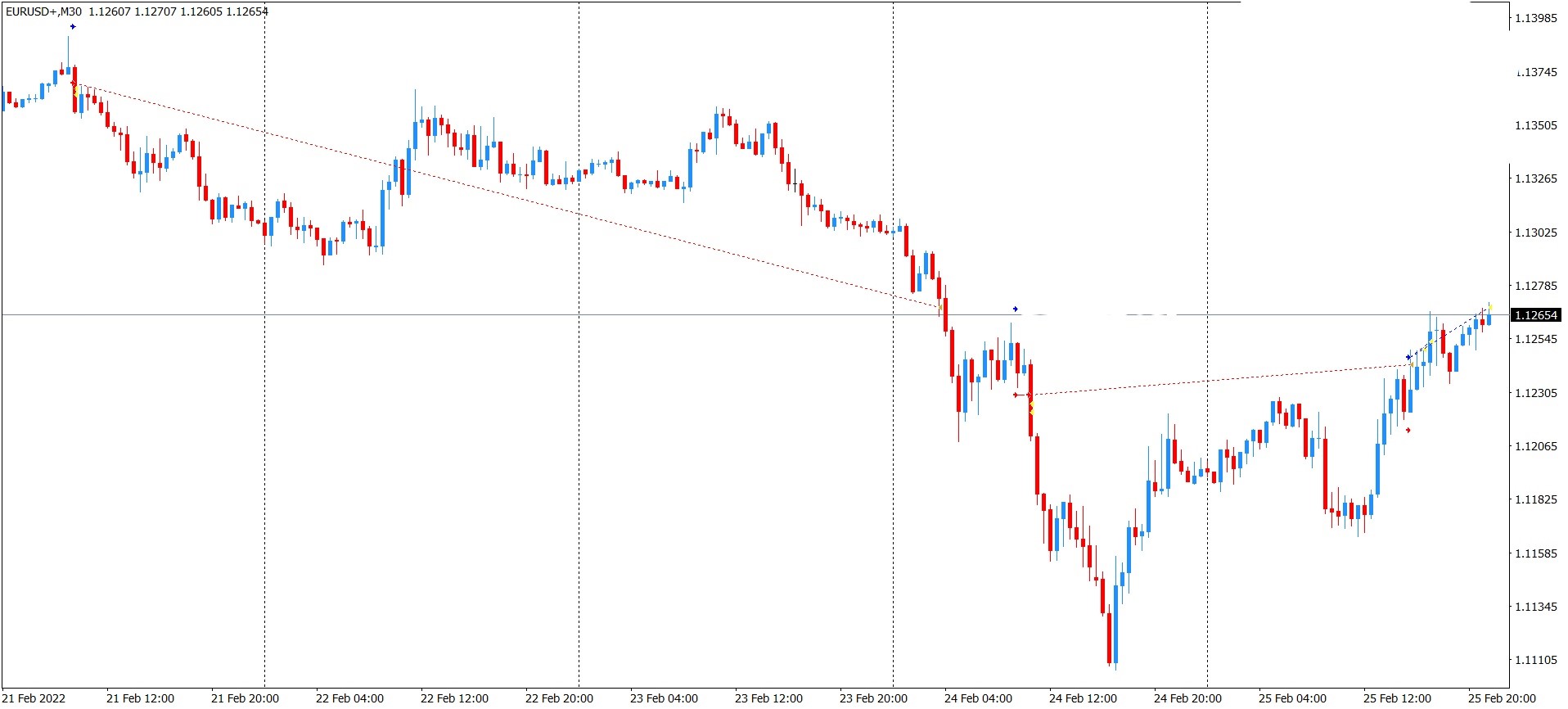
Task: Click the 1.12545 price axis label
Action: click(x=1536, y=339)
